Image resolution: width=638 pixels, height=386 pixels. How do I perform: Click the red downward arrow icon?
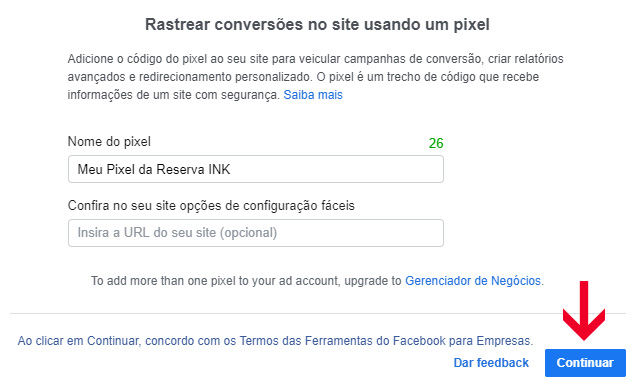[584, 310]
